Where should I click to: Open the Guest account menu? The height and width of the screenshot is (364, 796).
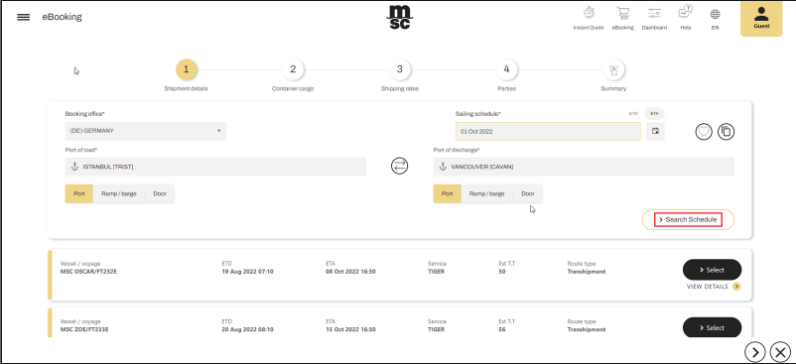tap(761, 18)
